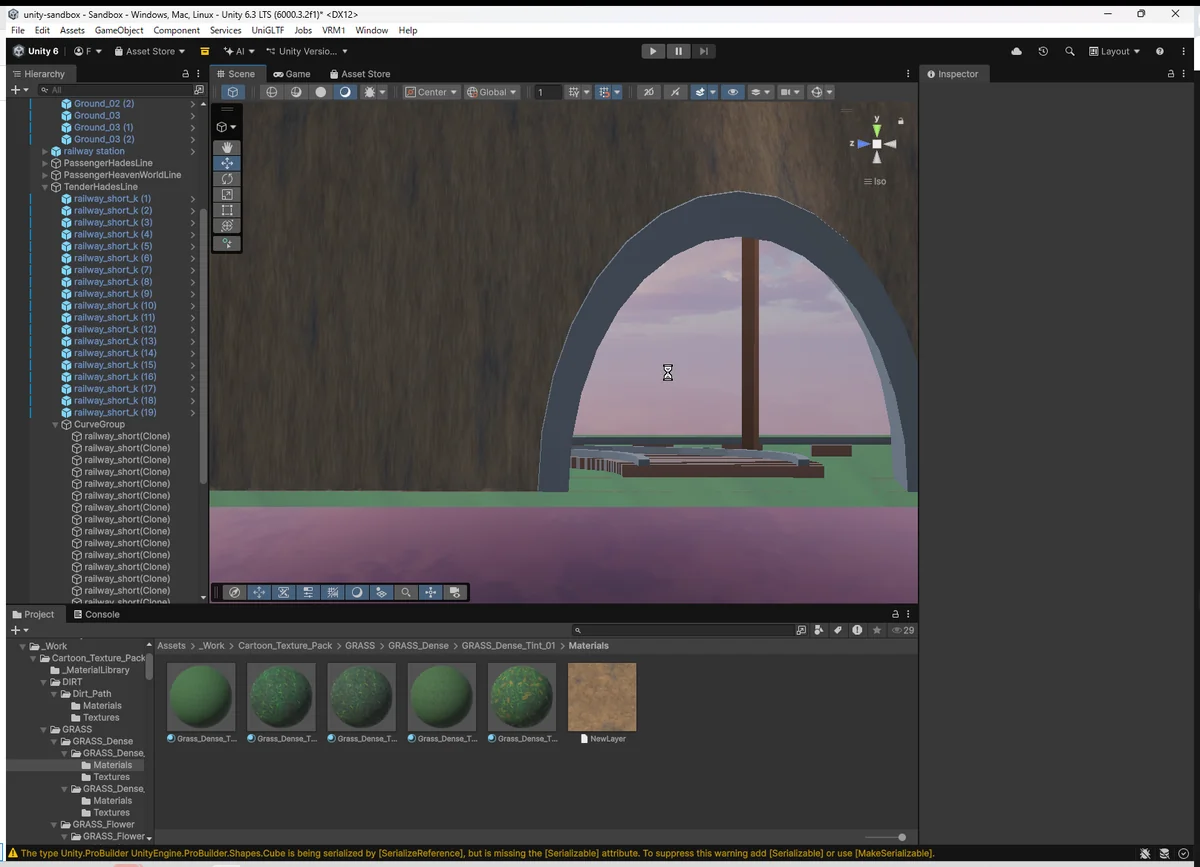Viewport: 1200px width, 867px height.
Task: Select the Rect transform tool
Action: tap(227, 211)
